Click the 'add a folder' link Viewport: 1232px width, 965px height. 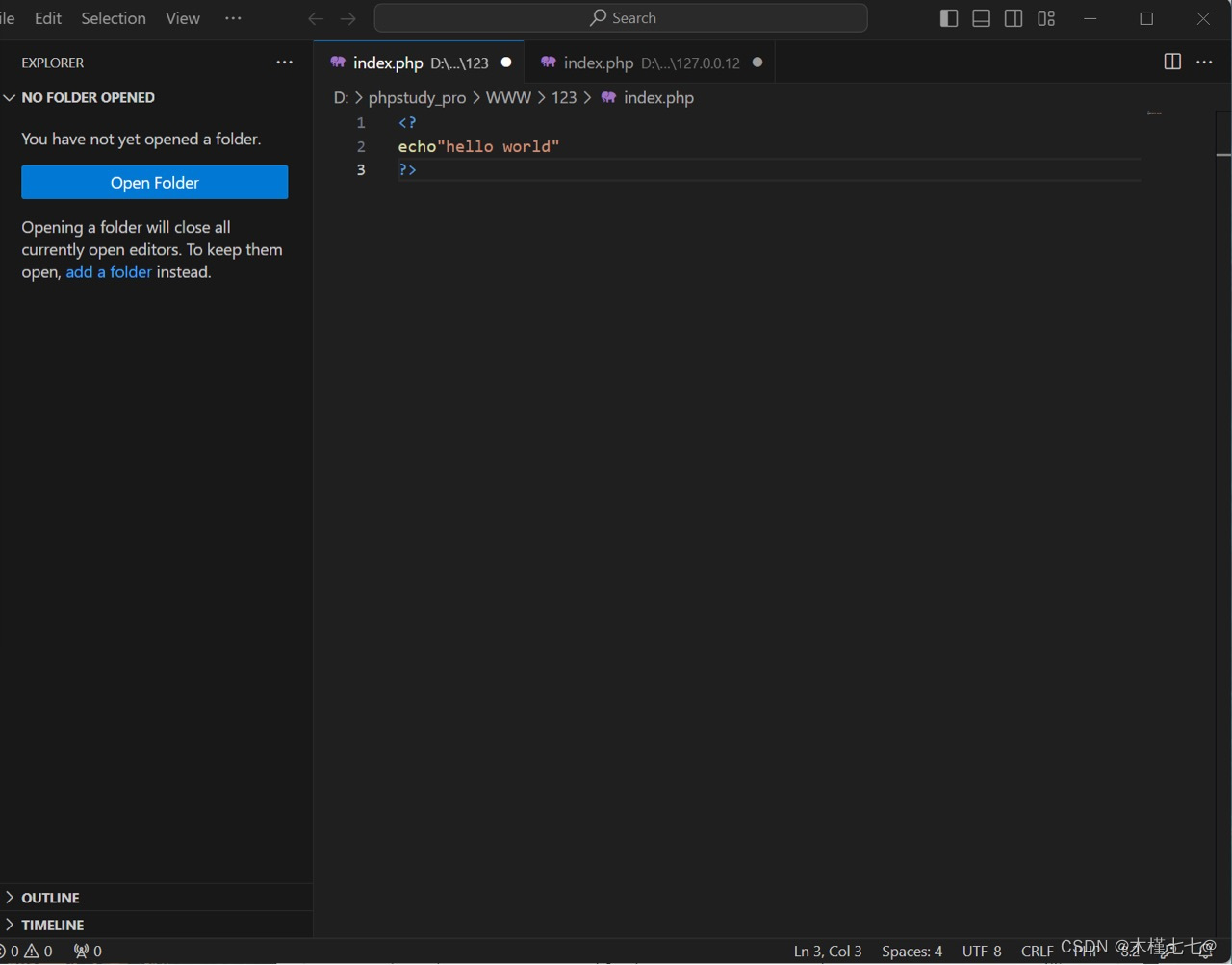pos(109,272)
